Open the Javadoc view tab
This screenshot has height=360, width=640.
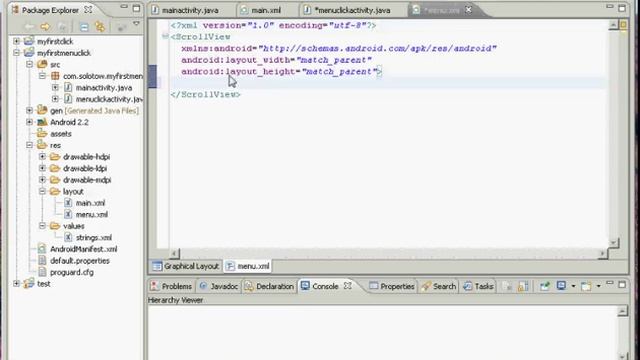coord(219,287)
